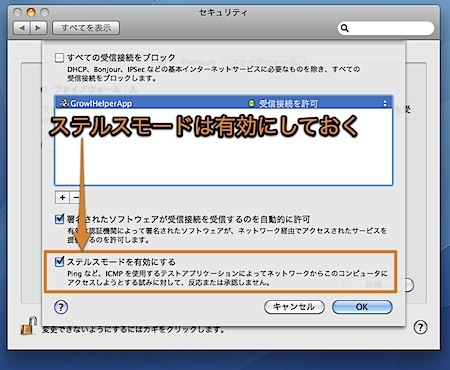
Task: Toggle the signed software auto-allow checkbox
Action: pyautogui.click(x=59, y=219)
